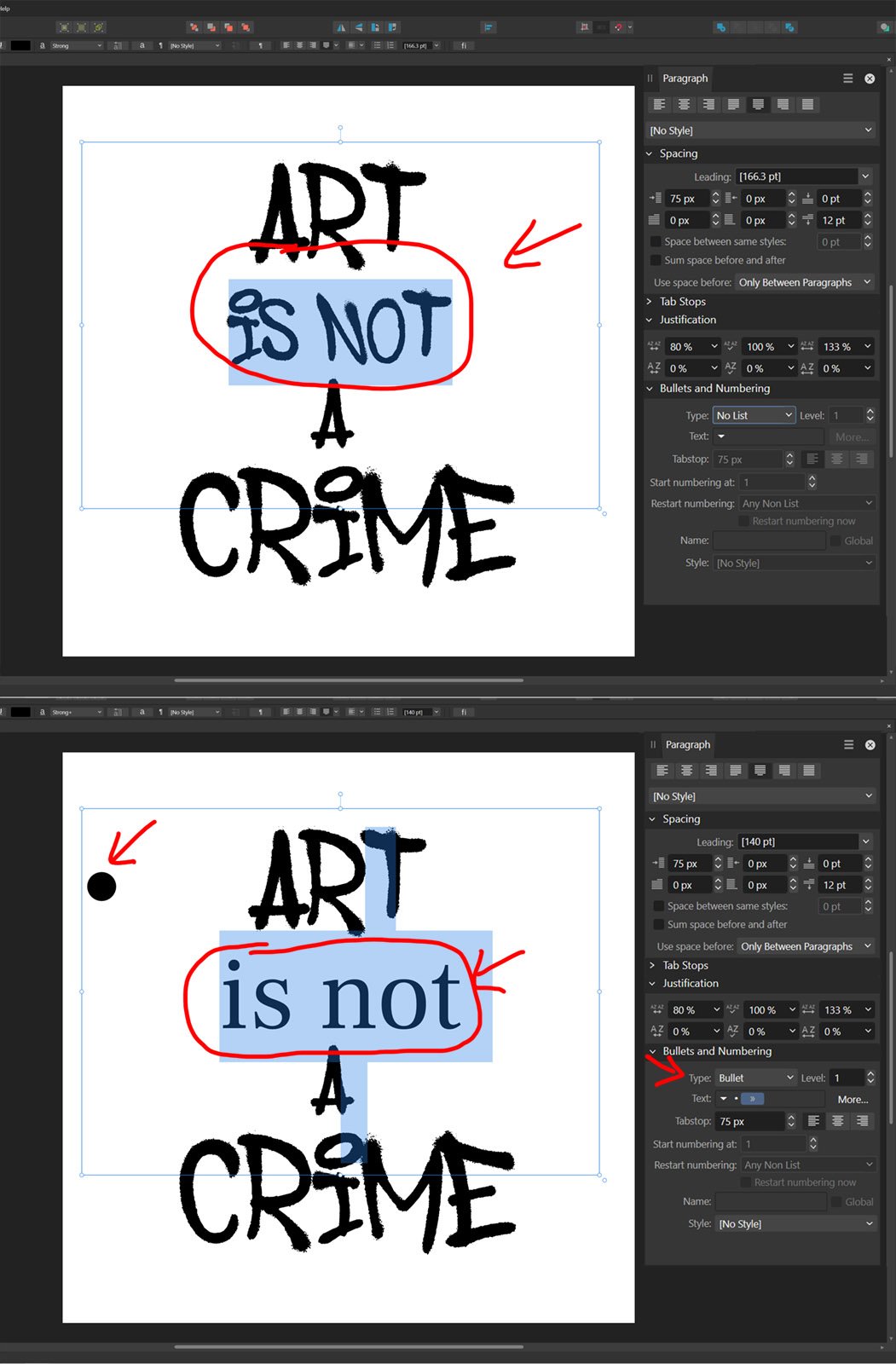Image resolution: width=896 pixels, height=1364 pixels.
Task: Click align centre icon in upper Paragraph panel
Action: (684, 104)
